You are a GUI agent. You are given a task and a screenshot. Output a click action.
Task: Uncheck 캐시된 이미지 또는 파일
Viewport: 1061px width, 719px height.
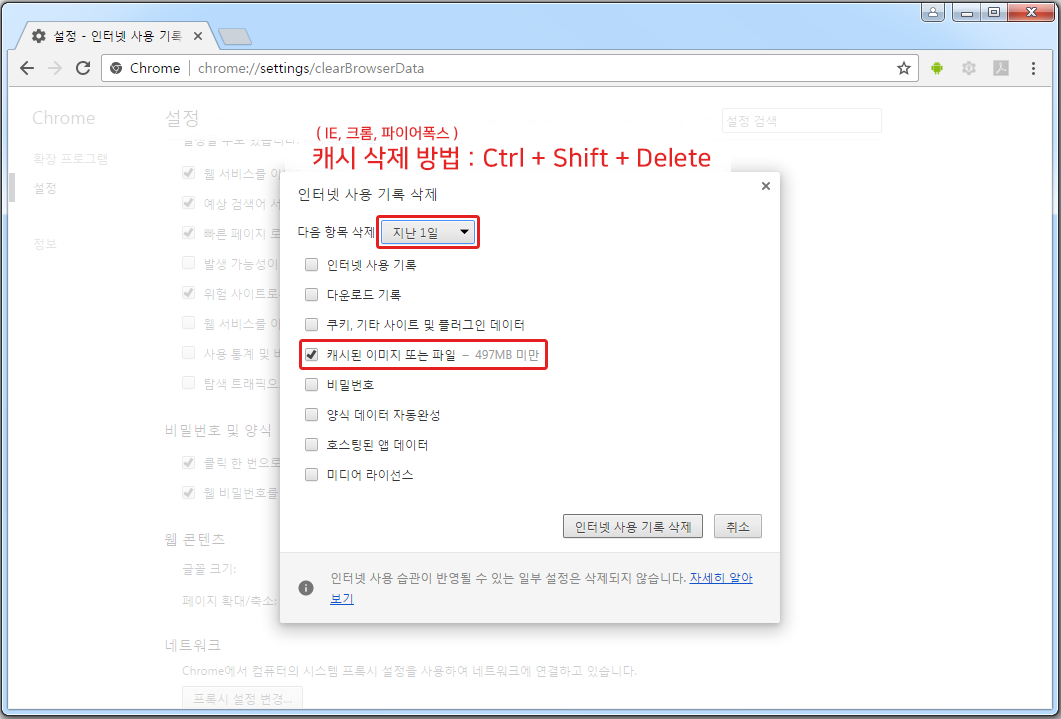[311, 354]
